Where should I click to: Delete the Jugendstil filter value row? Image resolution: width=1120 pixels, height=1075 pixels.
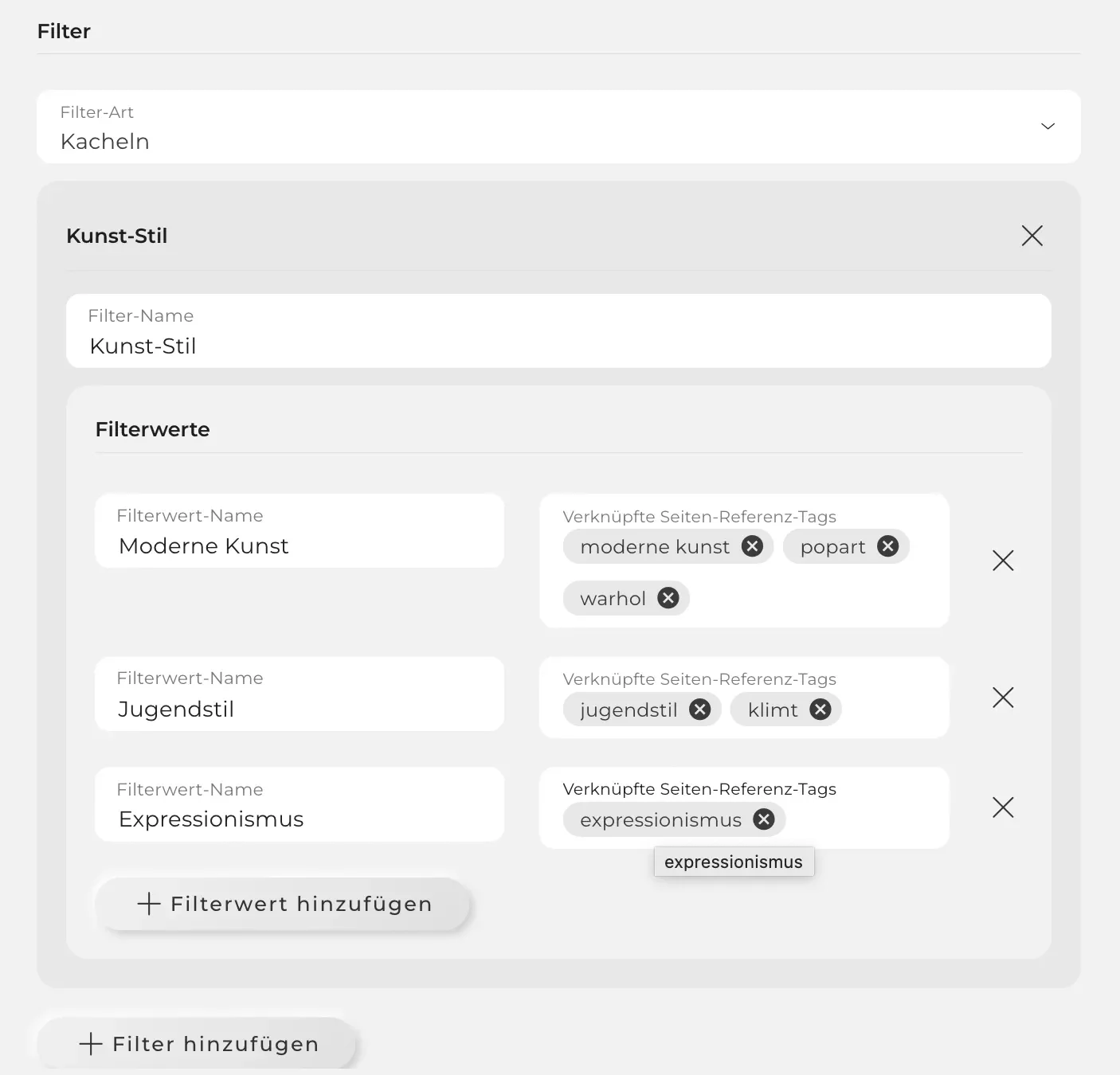coord(1003,698)
